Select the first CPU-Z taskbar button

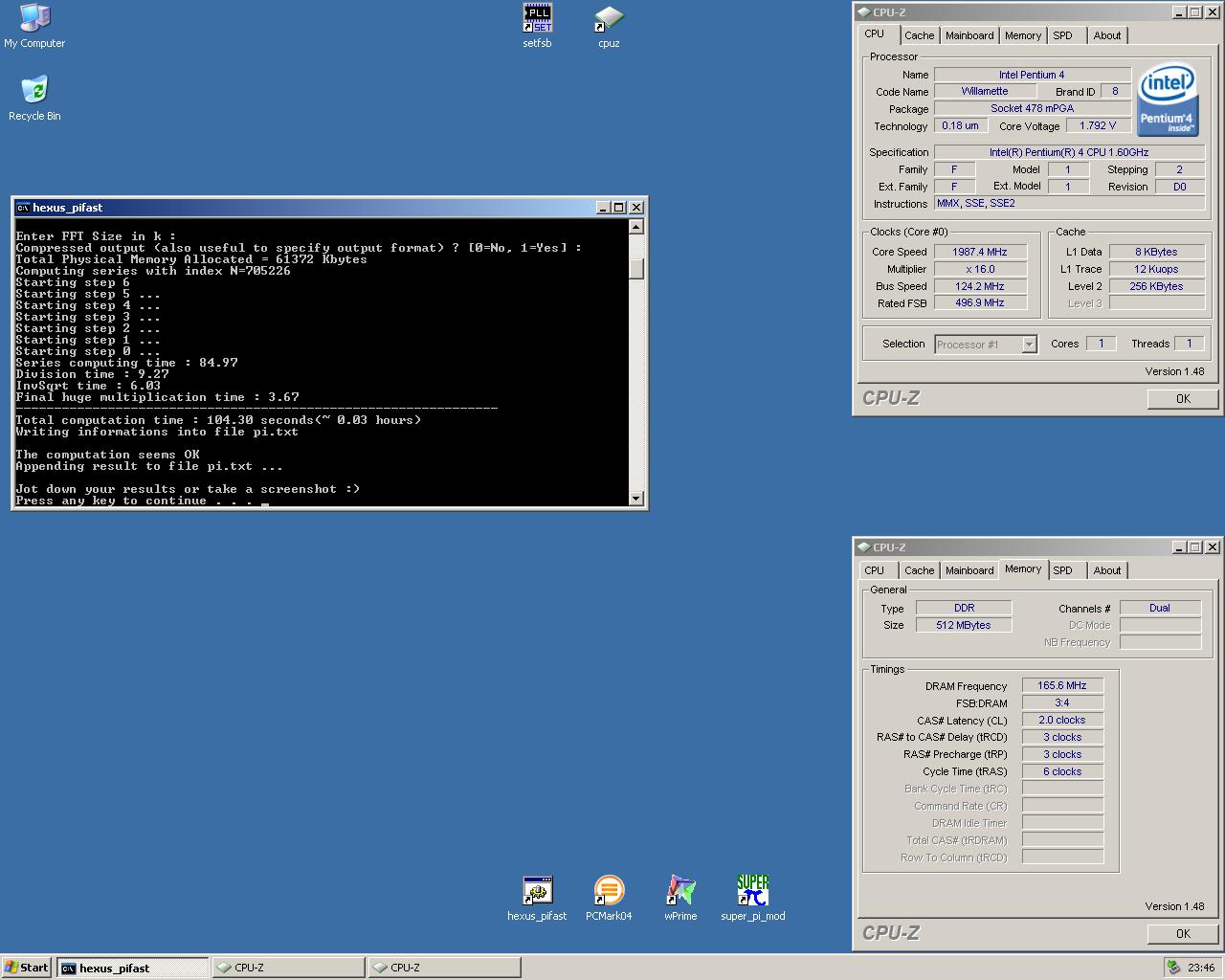click(288, 968)
